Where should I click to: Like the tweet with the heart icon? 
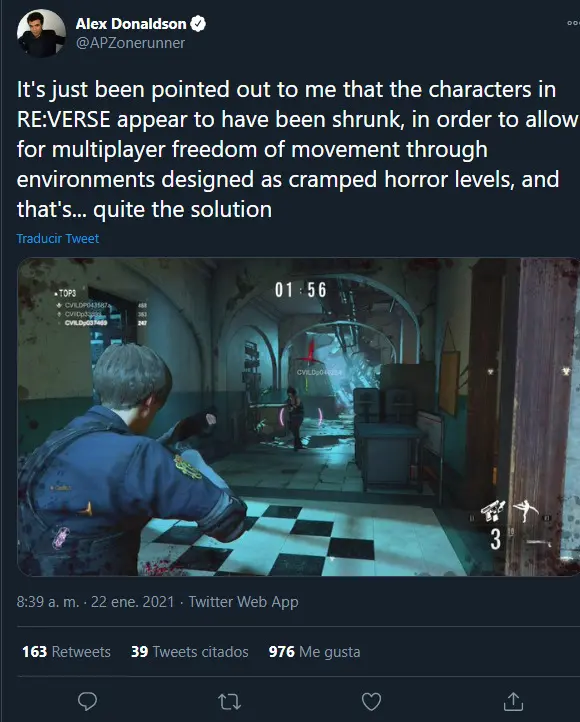click(x=371, y=702)
